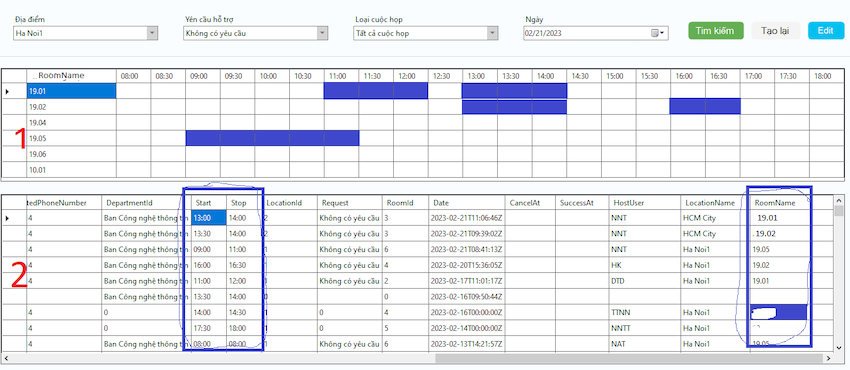Click the Stop cell 16:30
The image size is (850, 370).
point(244,265)
